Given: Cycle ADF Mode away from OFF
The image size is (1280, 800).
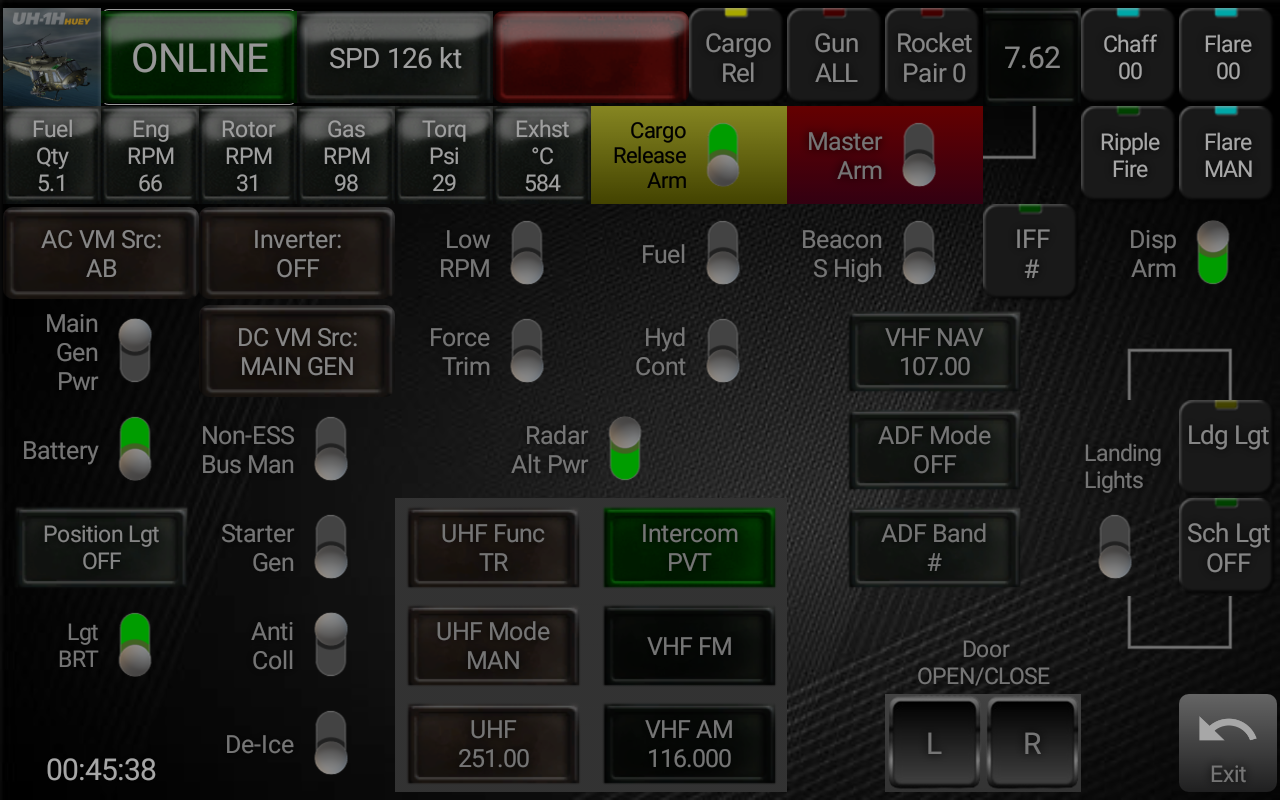Looking at the screenshot, I should [x=933, y=450].
